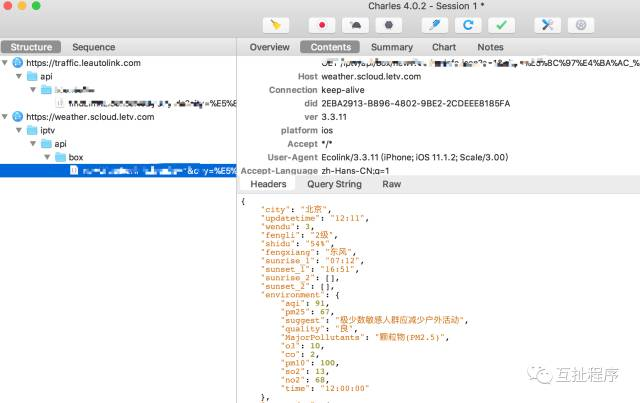Click the document icon of the selected request
This screenshot has width=640, height=403.
[74, 170]
